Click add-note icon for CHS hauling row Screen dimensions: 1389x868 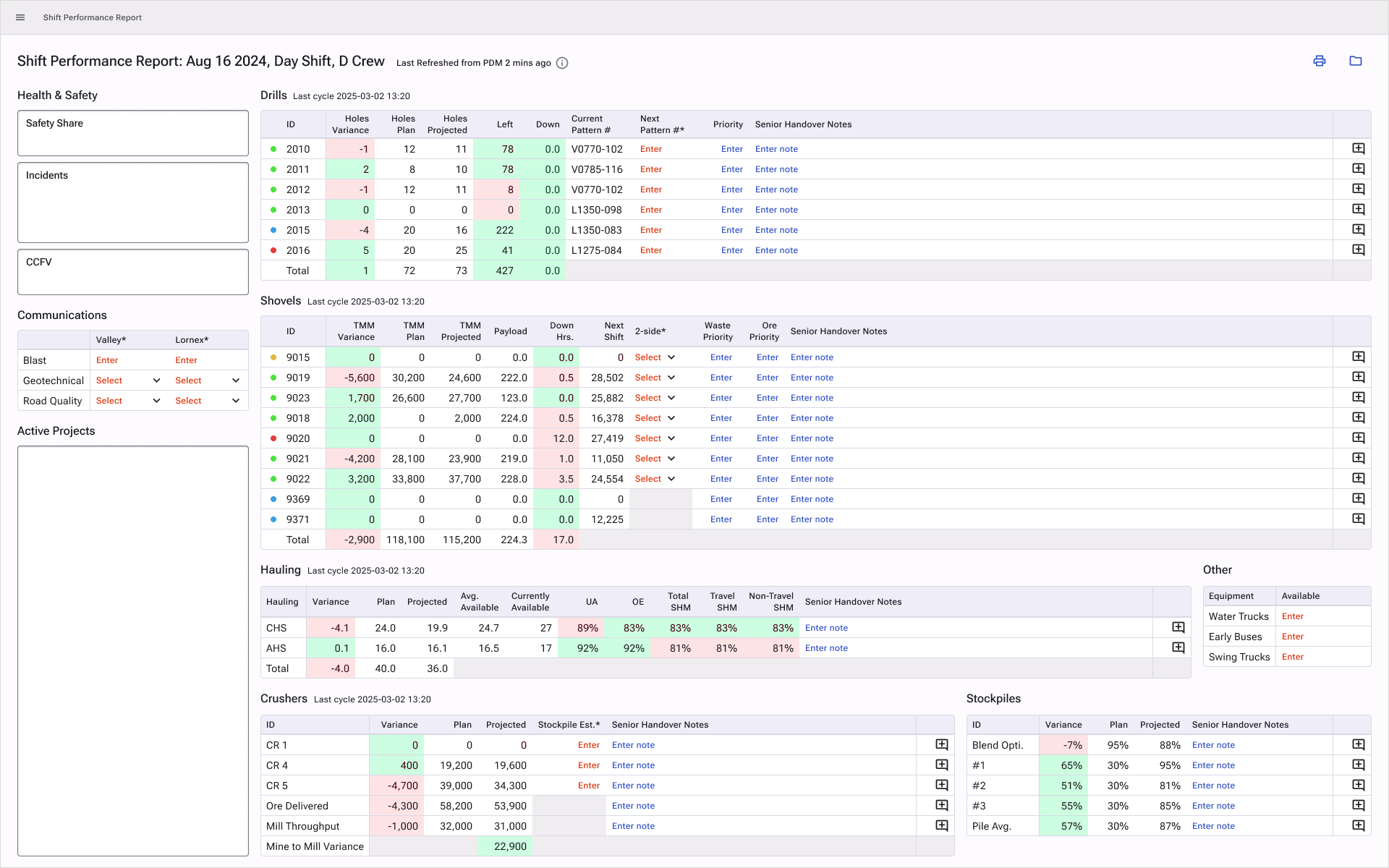[1178, 628]
